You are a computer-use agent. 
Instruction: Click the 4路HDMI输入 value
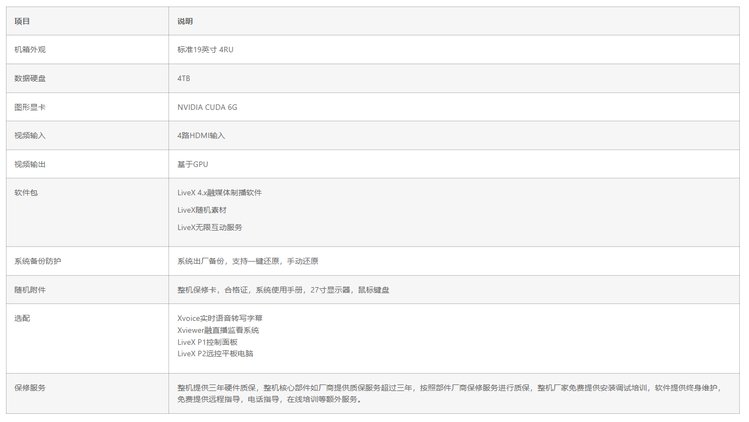click(x=201, y=135)
